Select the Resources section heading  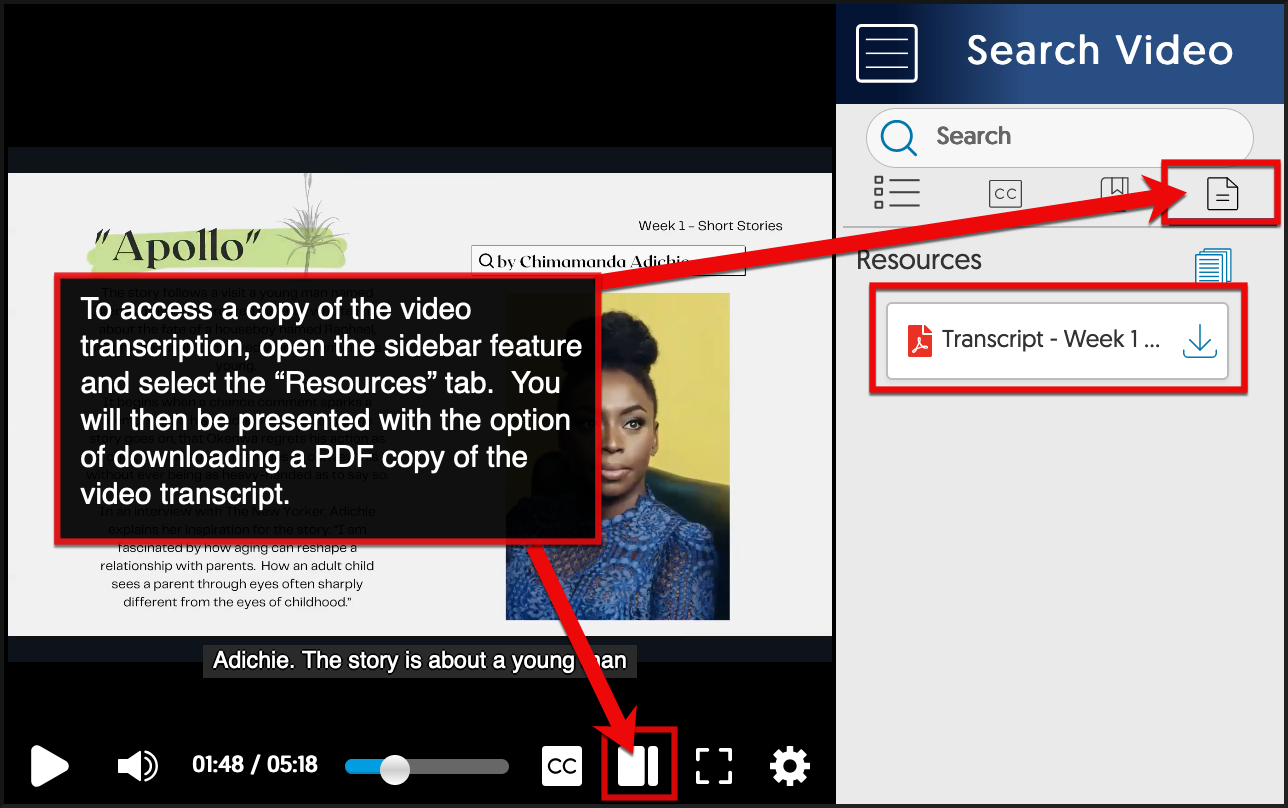tap(918, 260)
